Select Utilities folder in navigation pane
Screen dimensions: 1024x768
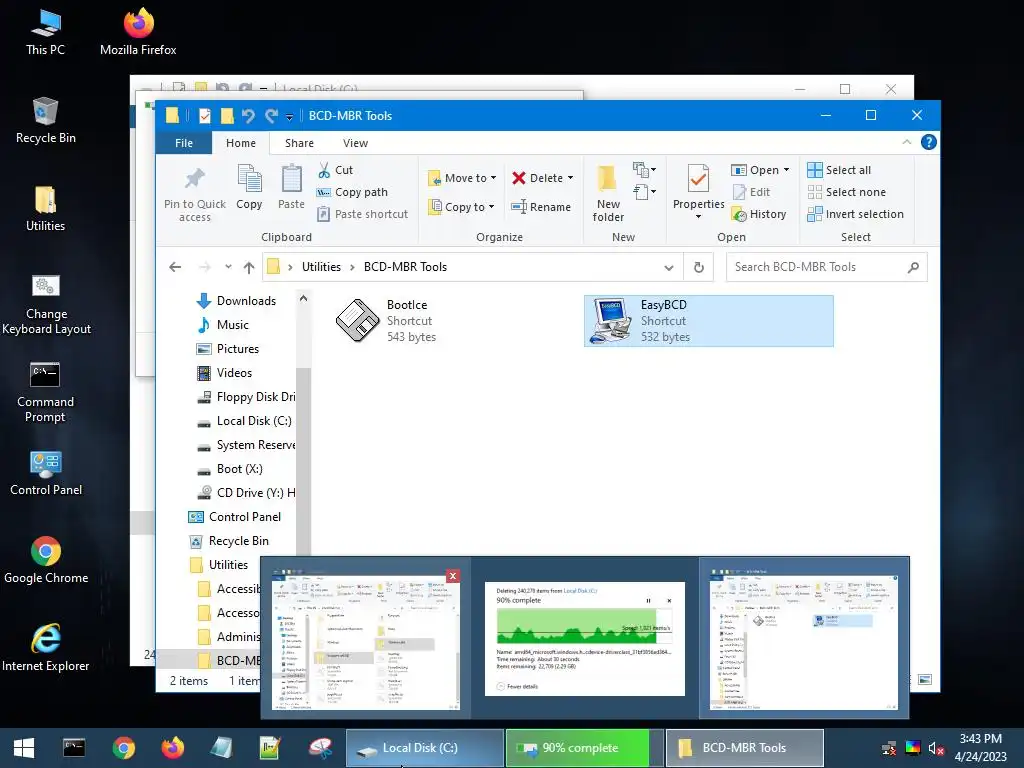tap(219, 565)
